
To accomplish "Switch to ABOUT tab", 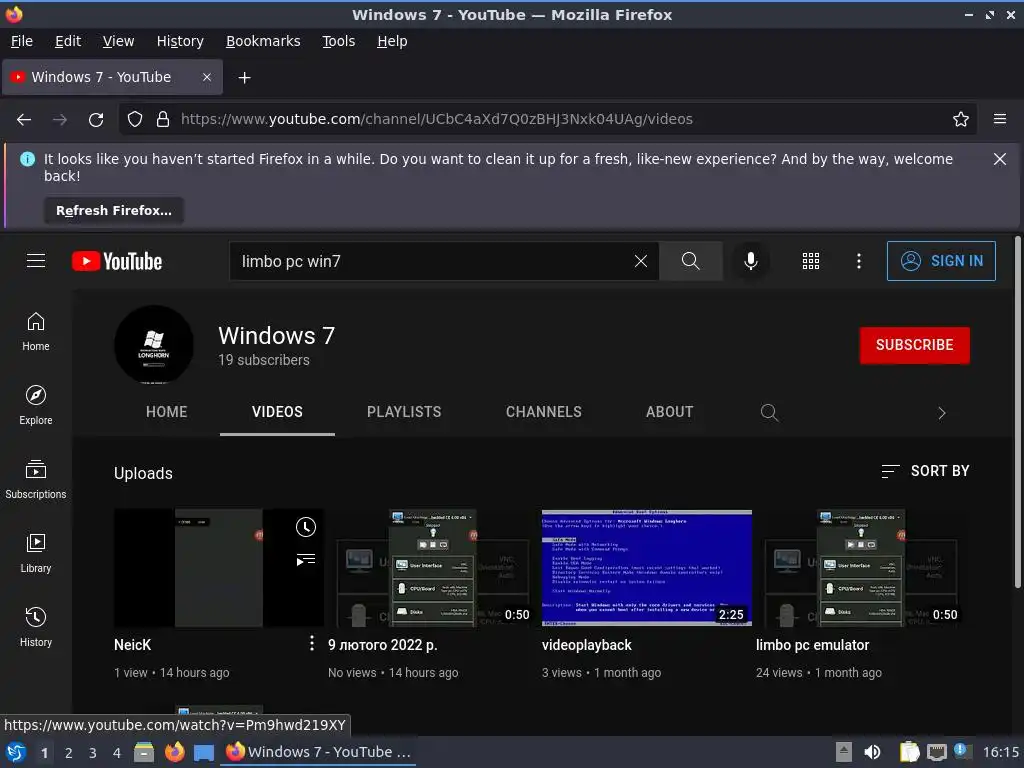I will tap(669, 412).
